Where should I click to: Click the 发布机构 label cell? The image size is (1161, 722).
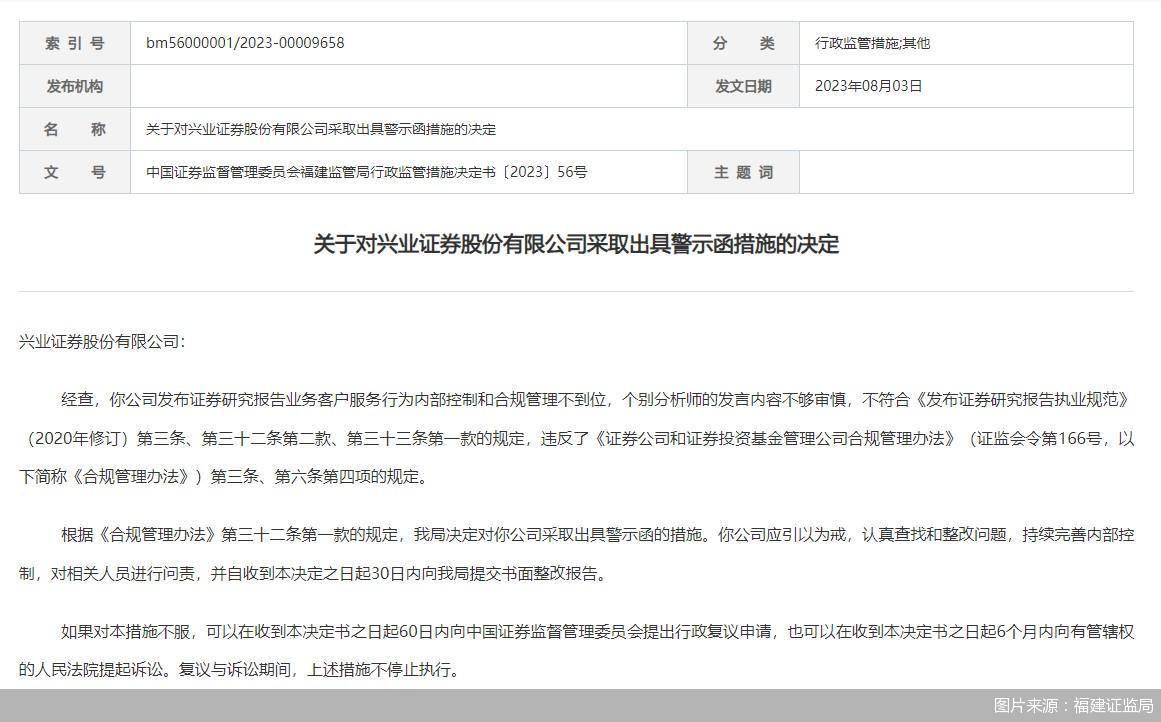tap(75, 86)
